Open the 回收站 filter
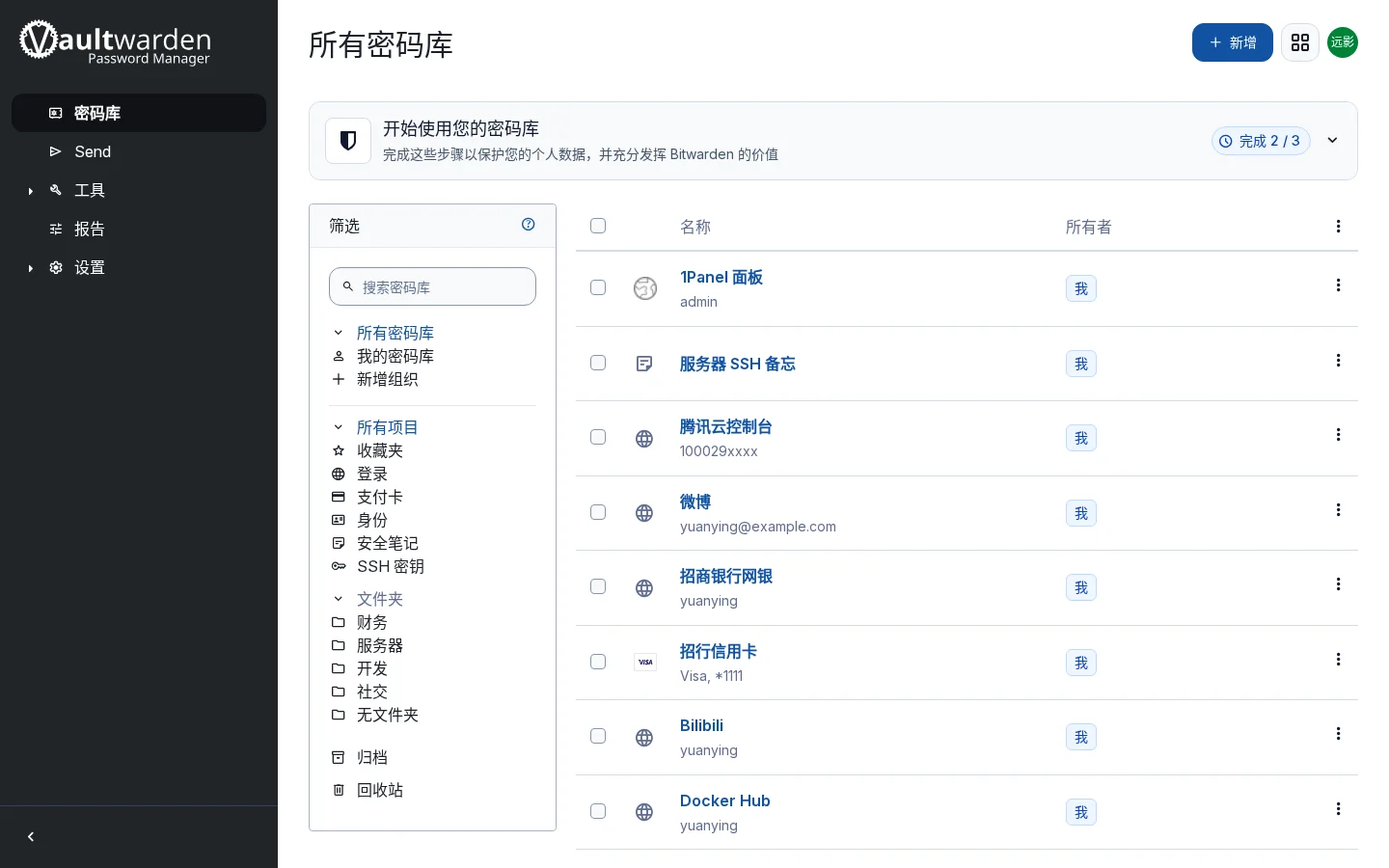Screen dimensions: 1389x868 coord(380,790)
